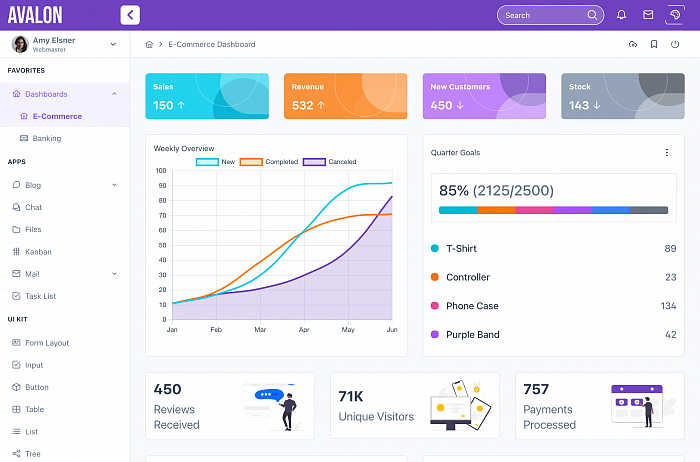Open the Form Layout page link
This screenshot has width=700, height=462.
tap(65, 343)
